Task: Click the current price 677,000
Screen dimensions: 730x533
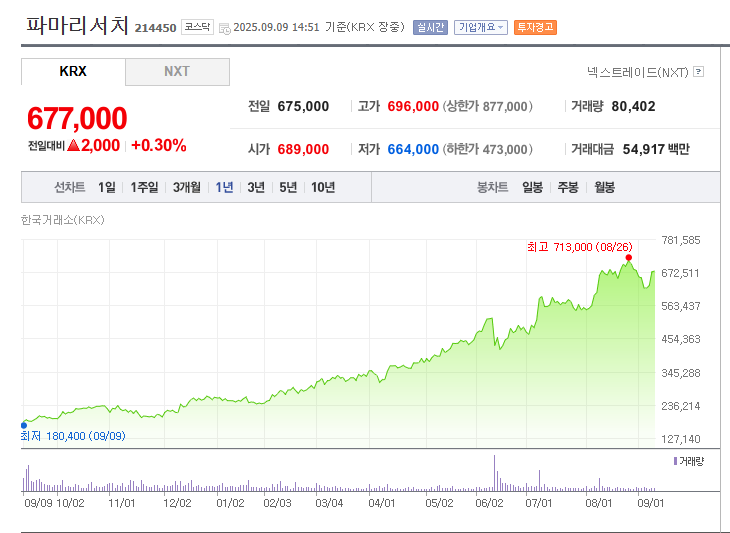Action: [77, 118]
